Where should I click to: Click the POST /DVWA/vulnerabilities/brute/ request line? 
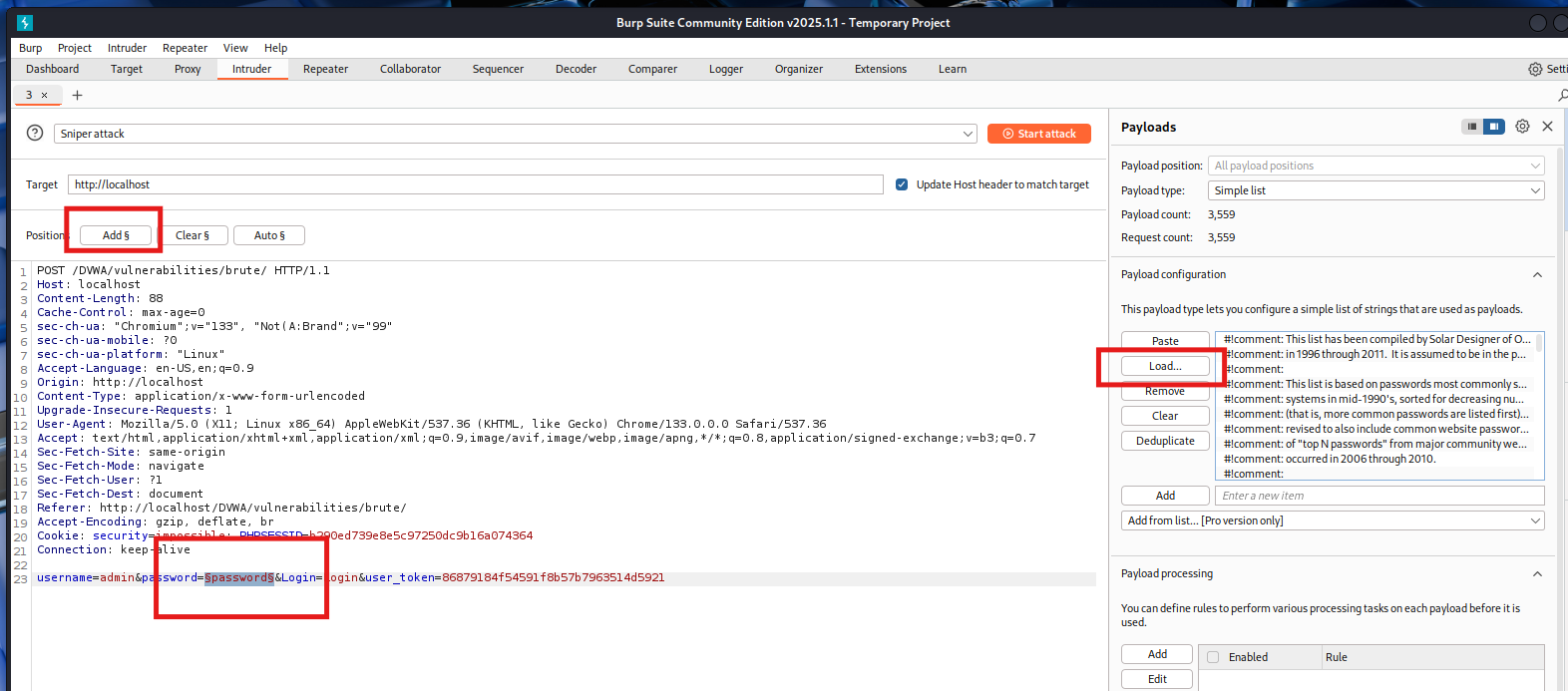click(x=184, y=270)
